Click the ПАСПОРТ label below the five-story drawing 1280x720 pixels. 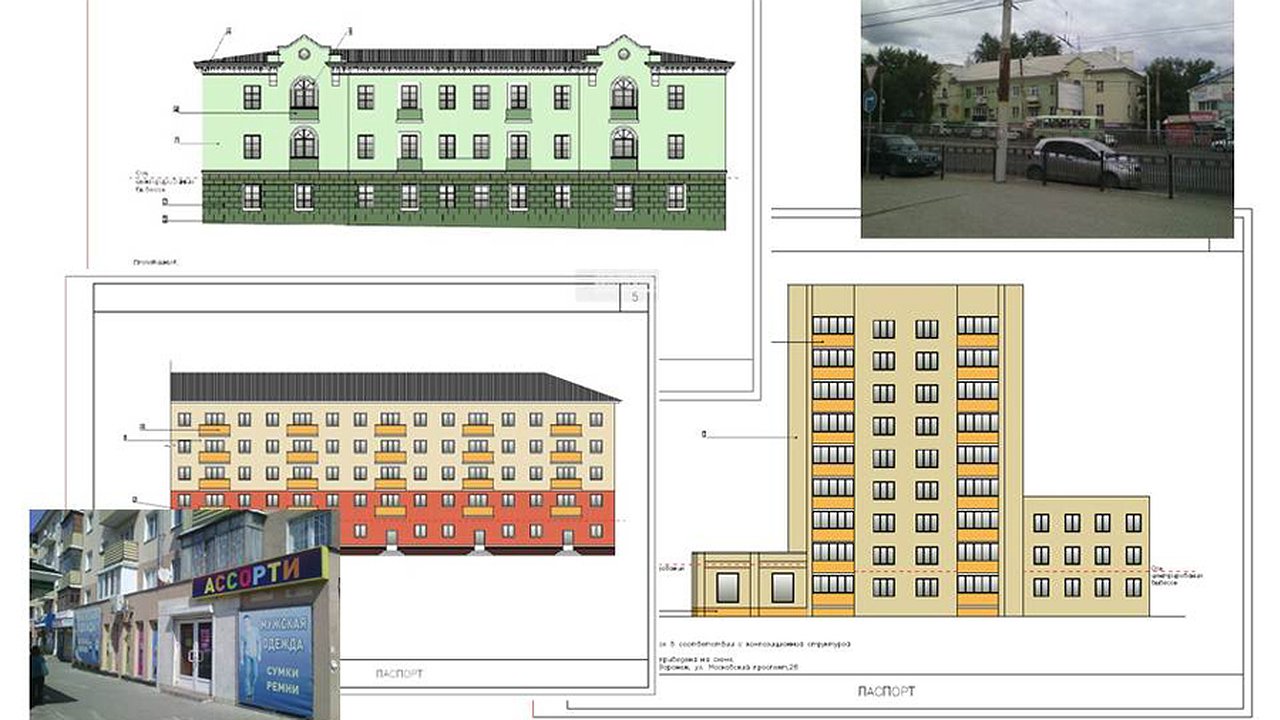click(x=398, y=674)
